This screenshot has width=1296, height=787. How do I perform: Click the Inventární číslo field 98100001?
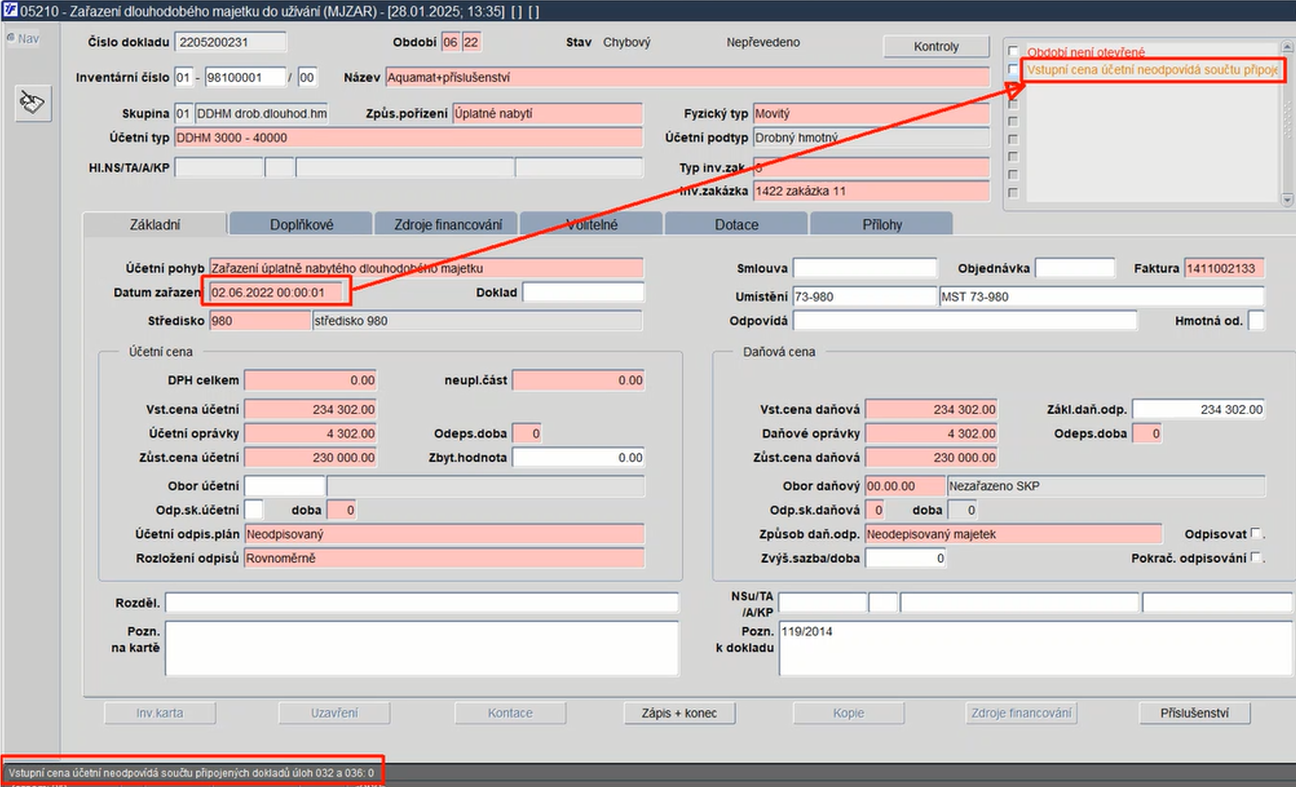[245, 77]
